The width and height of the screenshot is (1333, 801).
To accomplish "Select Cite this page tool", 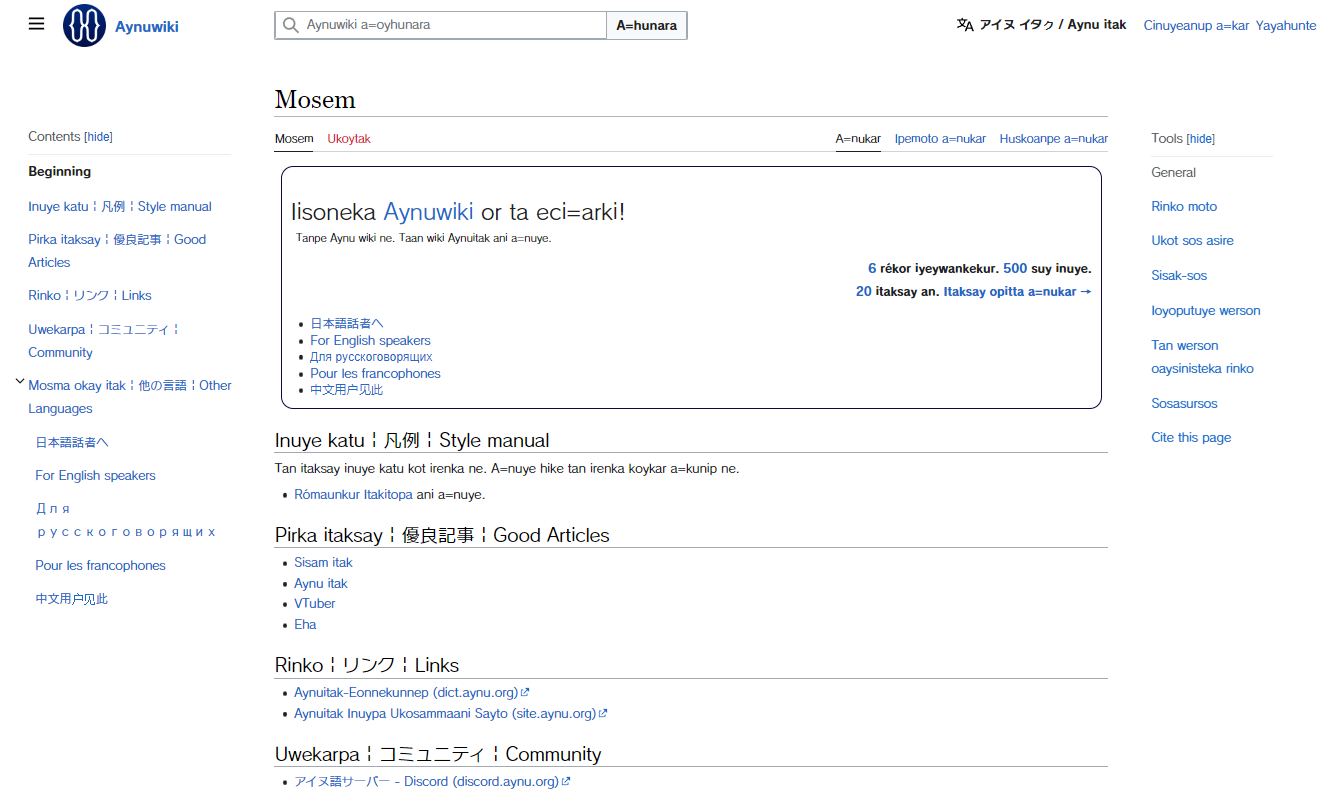I will [1191, 437].
